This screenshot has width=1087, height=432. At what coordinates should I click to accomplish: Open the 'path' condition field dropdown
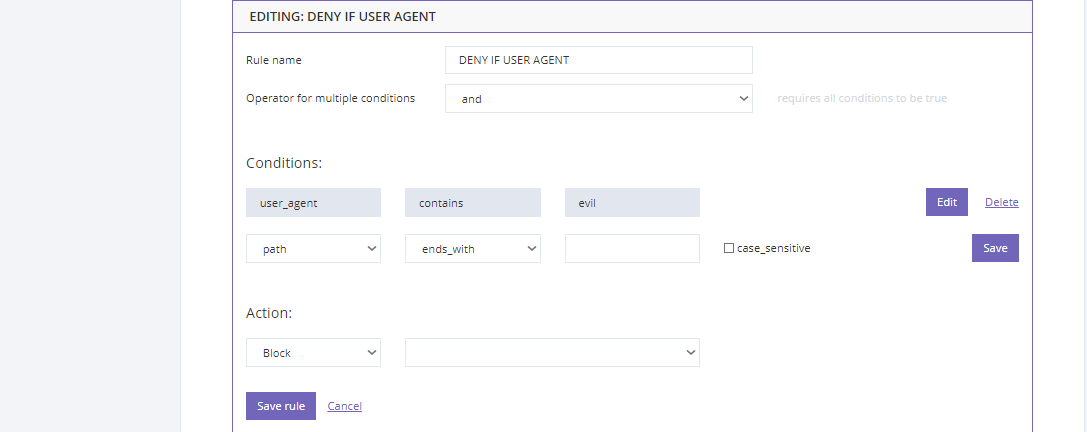tap(313, 248)
